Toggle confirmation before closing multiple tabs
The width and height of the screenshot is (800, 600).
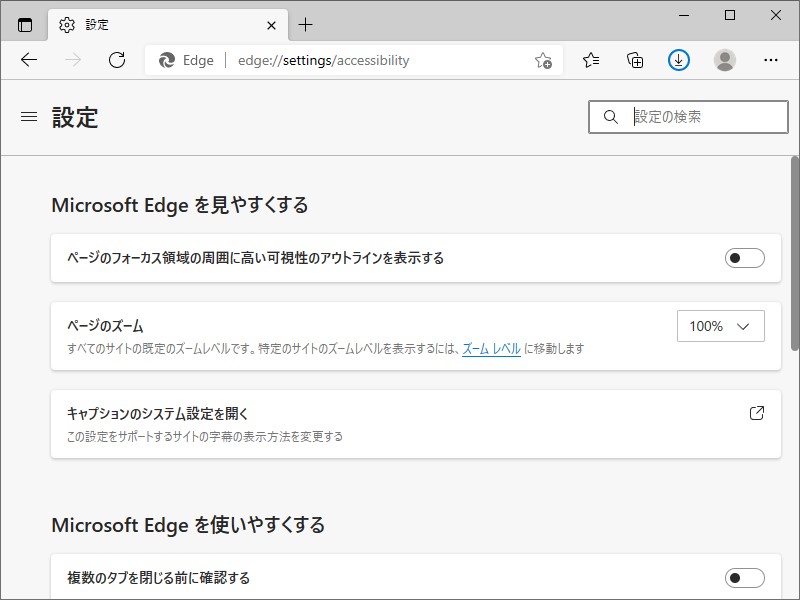click(744, 577)
